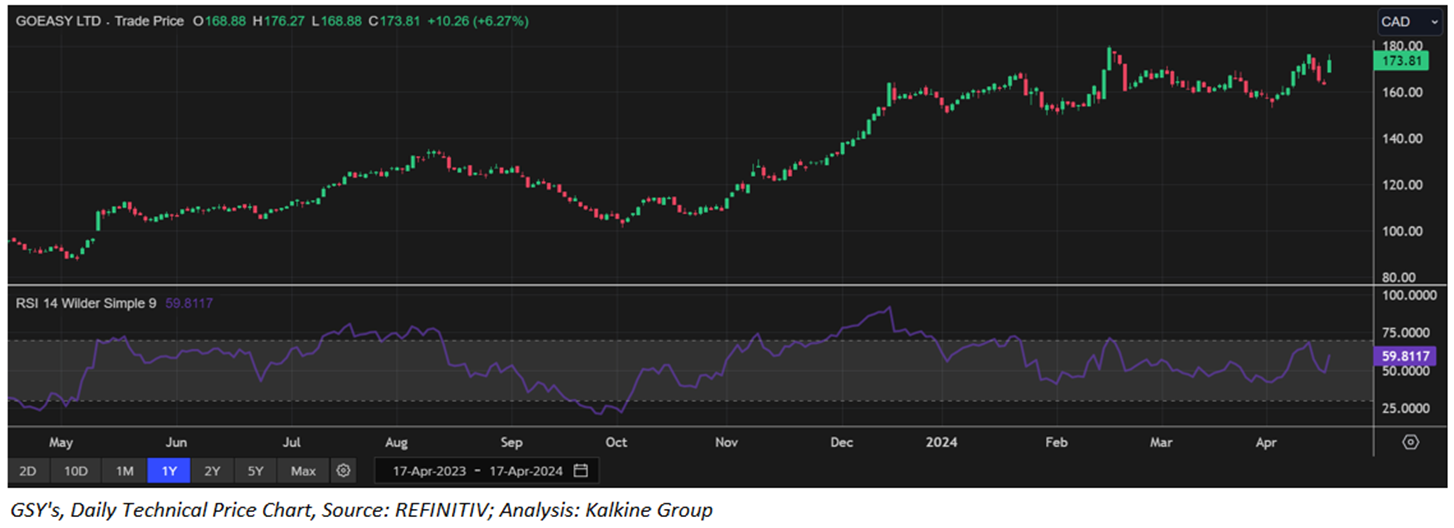Screen dimensions: 1454x528
Task: Click the 2024 label on time axis
Action: pos(940,441)
